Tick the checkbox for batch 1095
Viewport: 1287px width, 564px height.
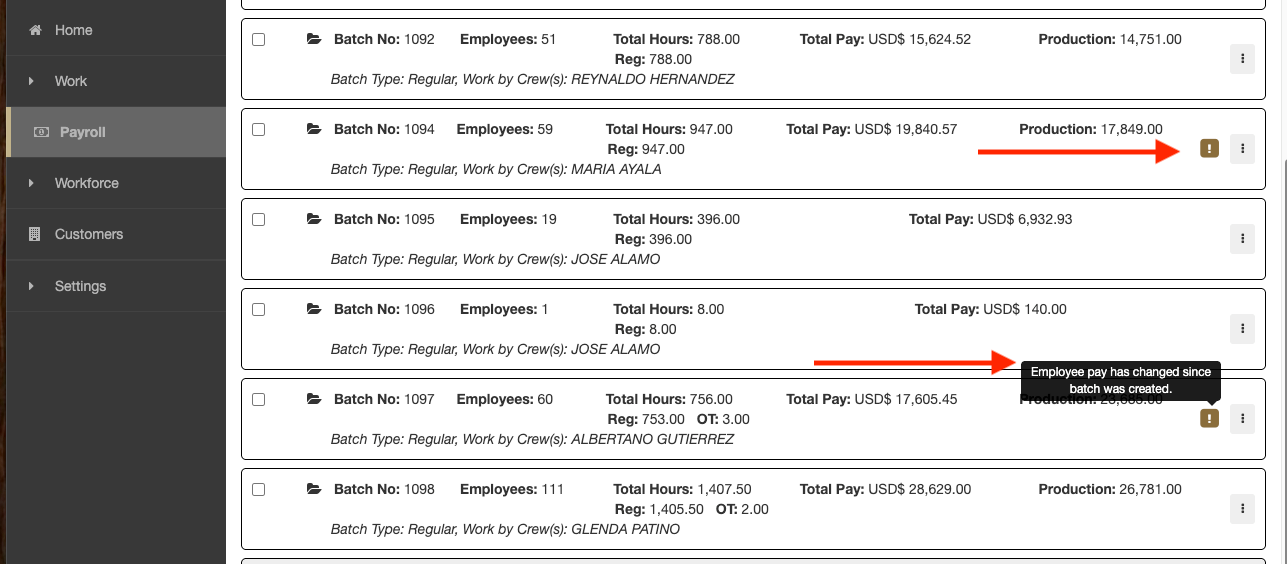tap(259, 220)
